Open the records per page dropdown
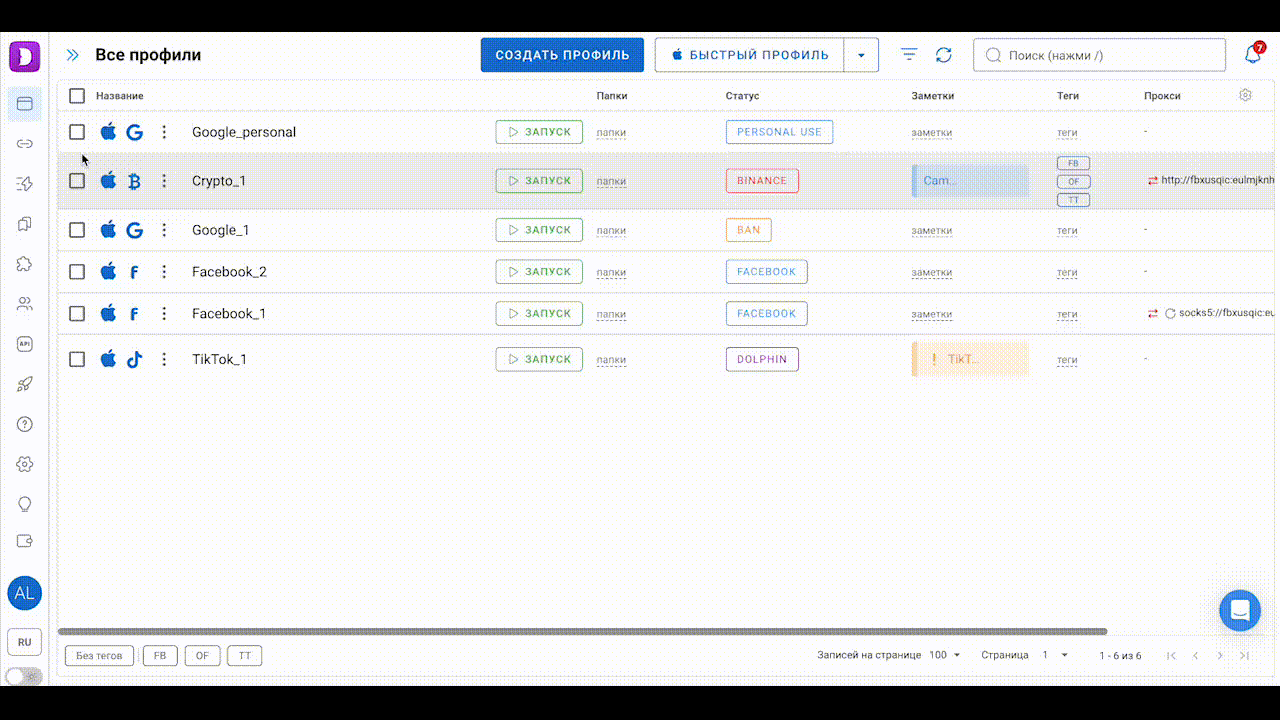 (944, 655)
